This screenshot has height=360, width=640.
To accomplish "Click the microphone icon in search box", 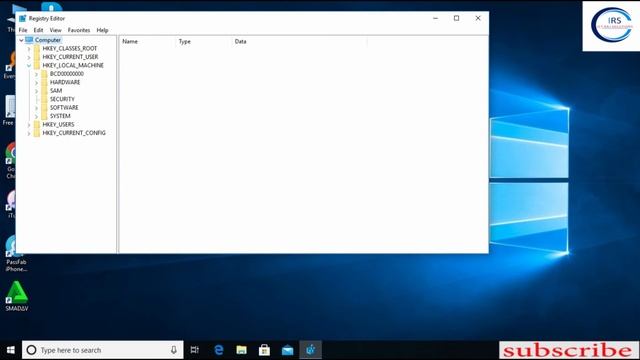I will (174, 350).
